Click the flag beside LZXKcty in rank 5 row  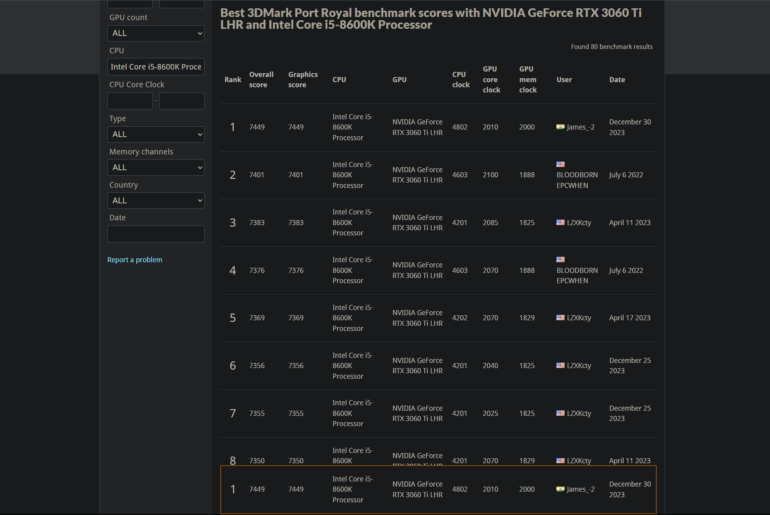[560, 318]
